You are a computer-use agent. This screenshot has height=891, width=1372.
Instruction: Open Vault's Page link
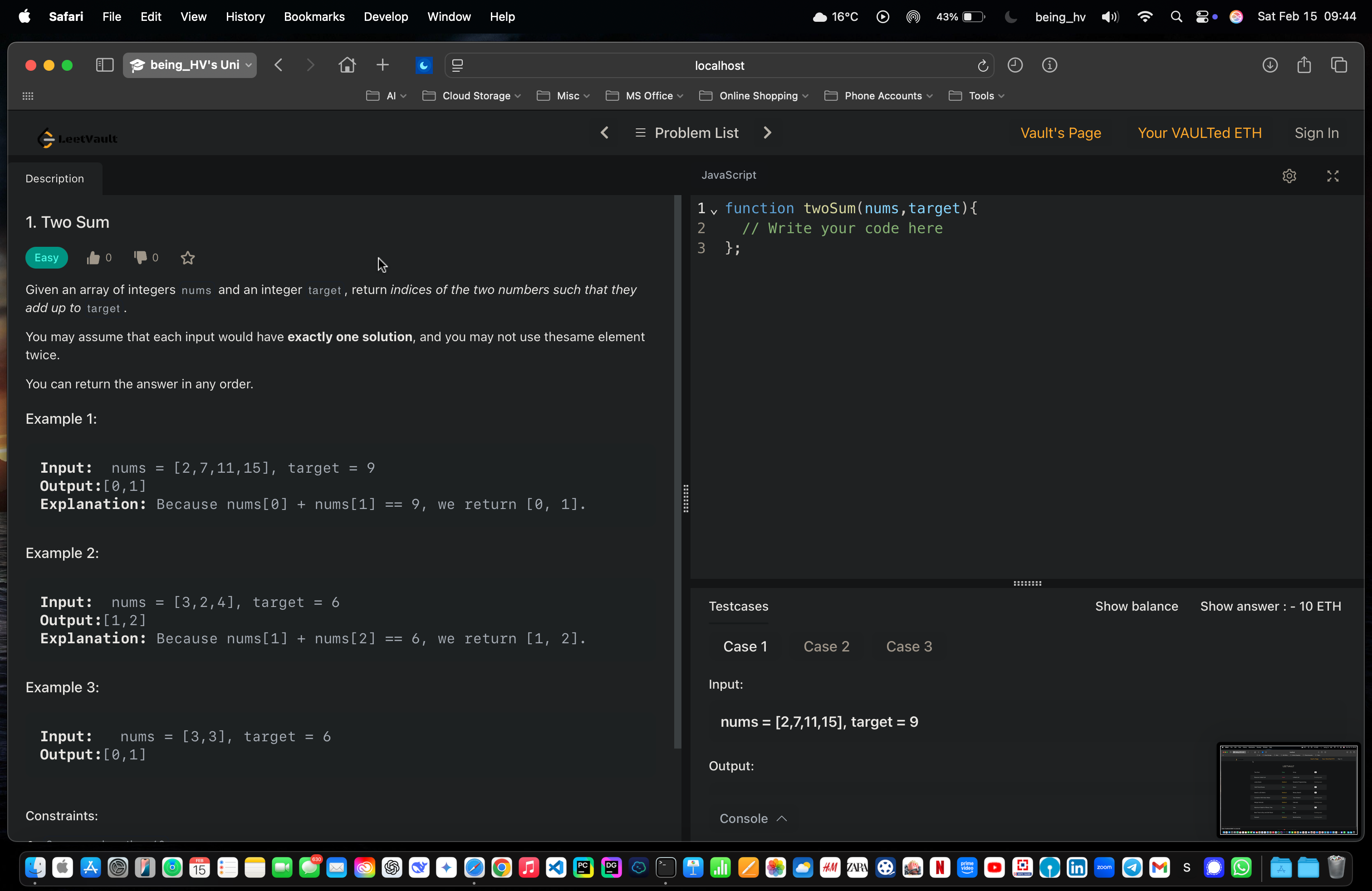pyautogui.click(x=1060, y=133)
